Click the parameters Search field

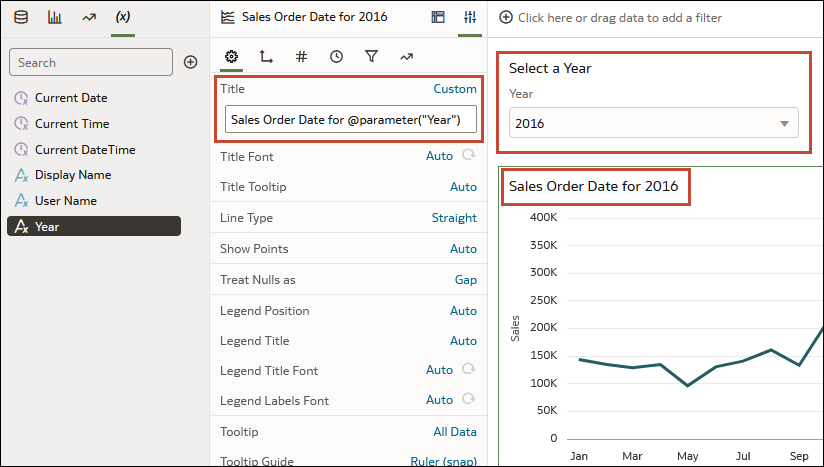[91, 62]
